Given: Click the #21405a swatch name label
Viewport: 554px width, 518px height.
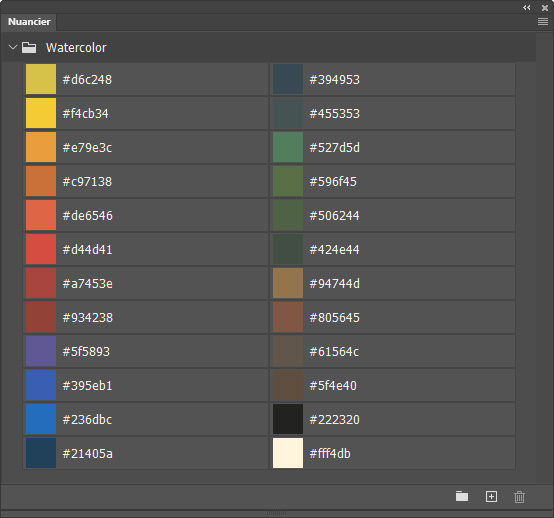Looking at the screenshot, I should click(88, 454).
